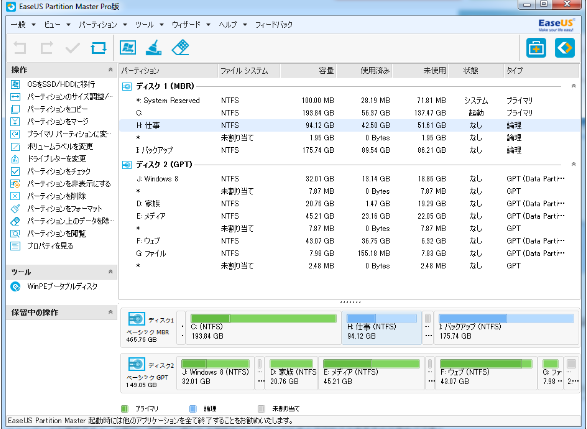Screen dimensions: 587x429
Task: Collapse the 操作 panel section
Action: 110,70
